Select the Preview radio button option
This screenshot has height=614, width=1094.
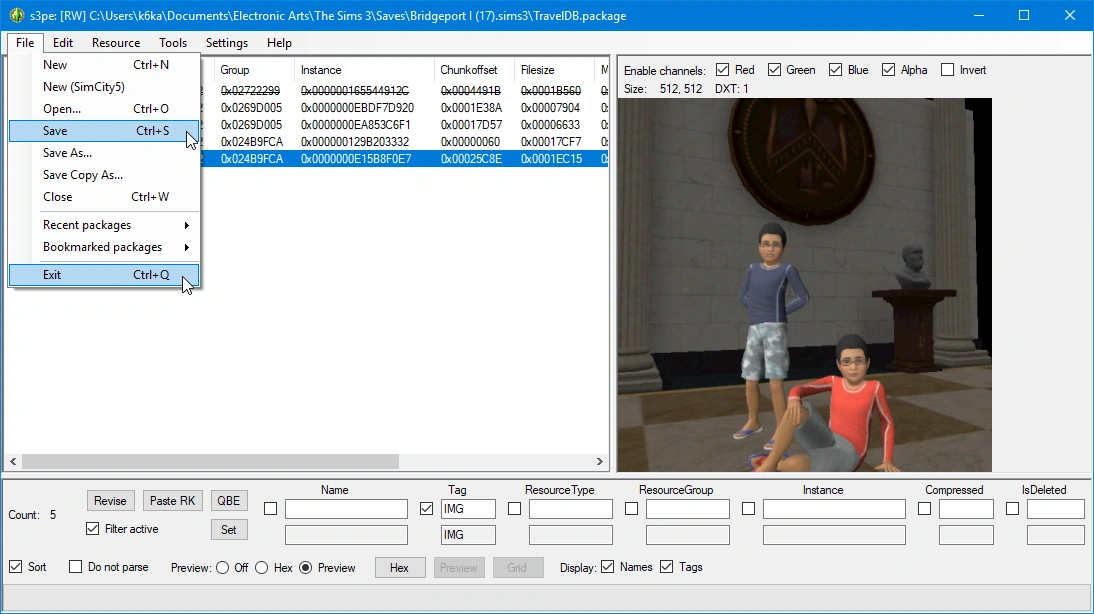pyautogui.click(x=306, y=568)
